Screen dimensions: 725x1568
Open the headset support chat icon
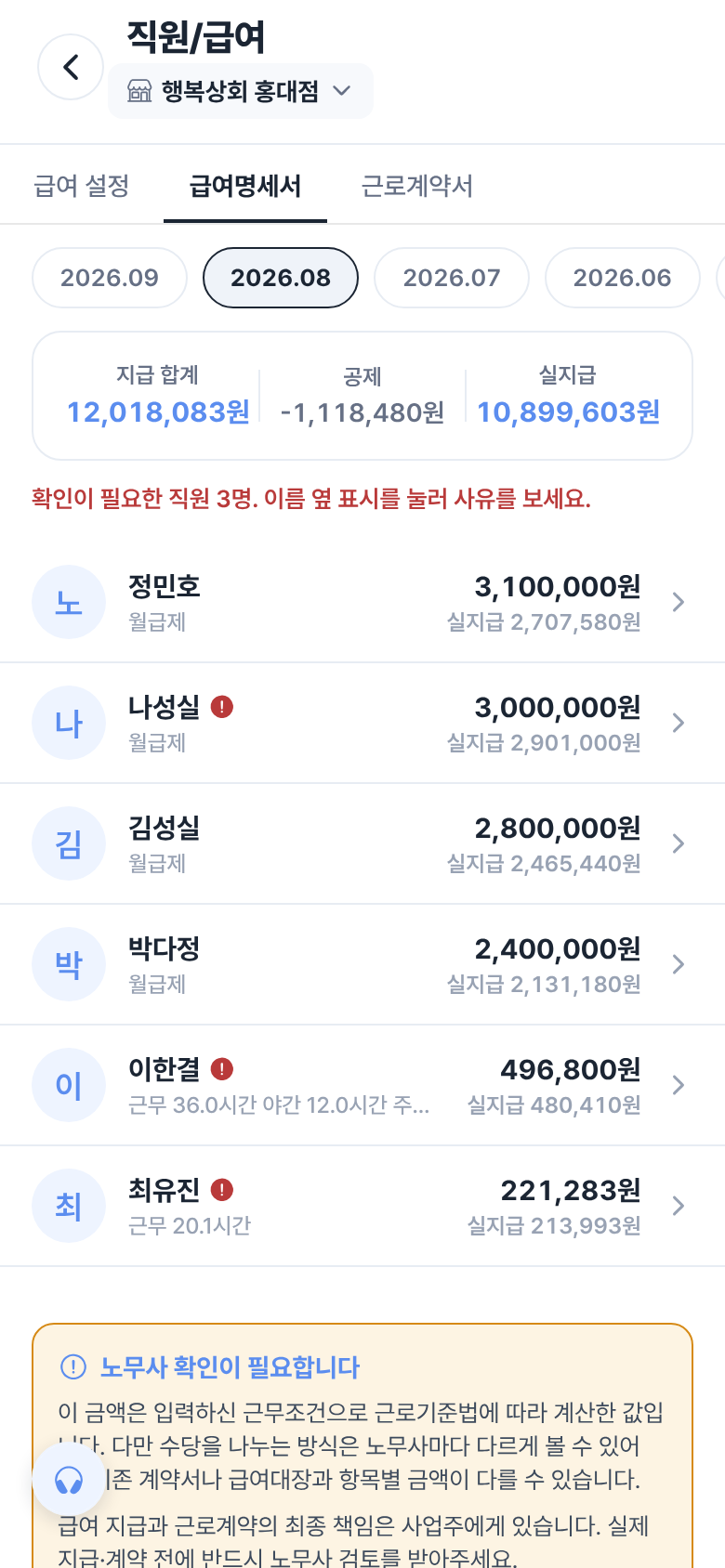pyautogui.click(x=69, y=1480)
